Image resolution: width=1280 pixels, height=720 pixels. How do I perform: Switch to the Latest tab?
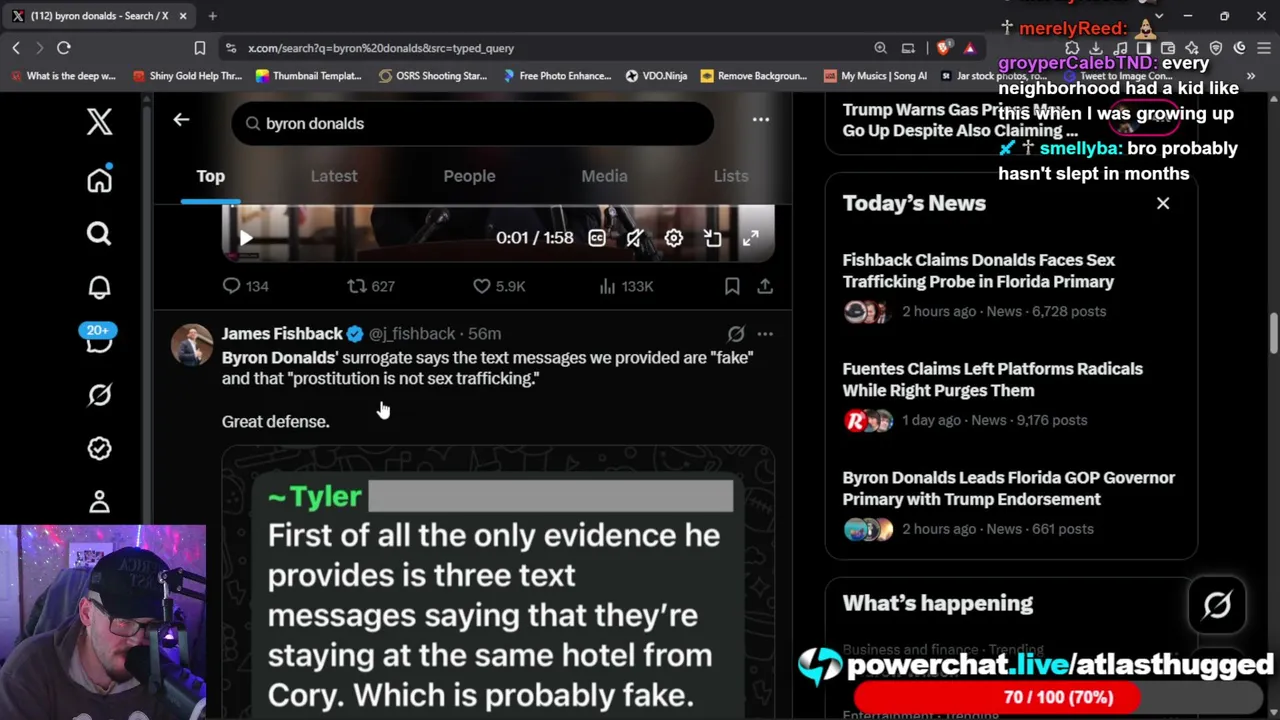[334, 176]
